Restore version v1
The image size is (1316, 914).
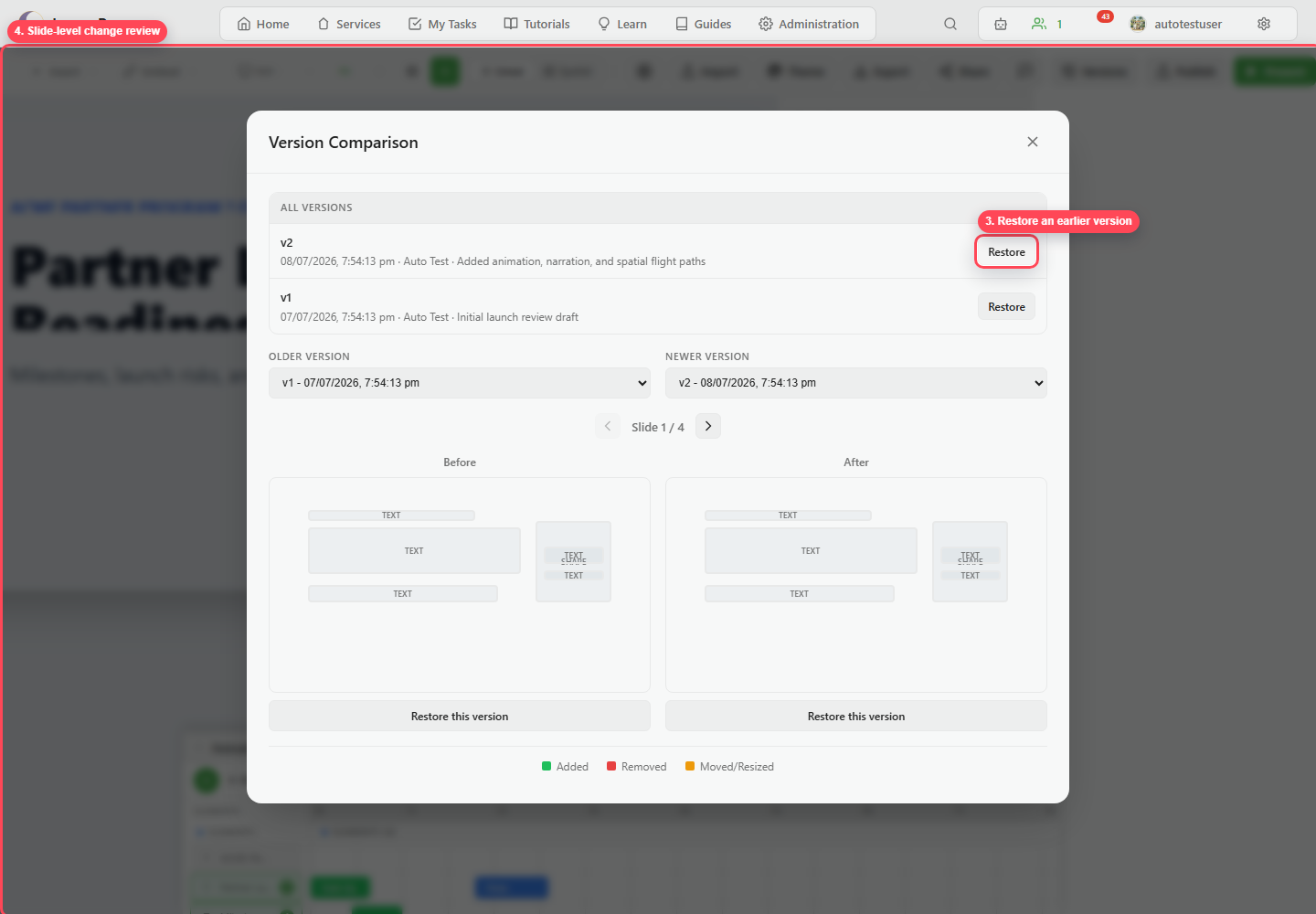point(1006,307)
